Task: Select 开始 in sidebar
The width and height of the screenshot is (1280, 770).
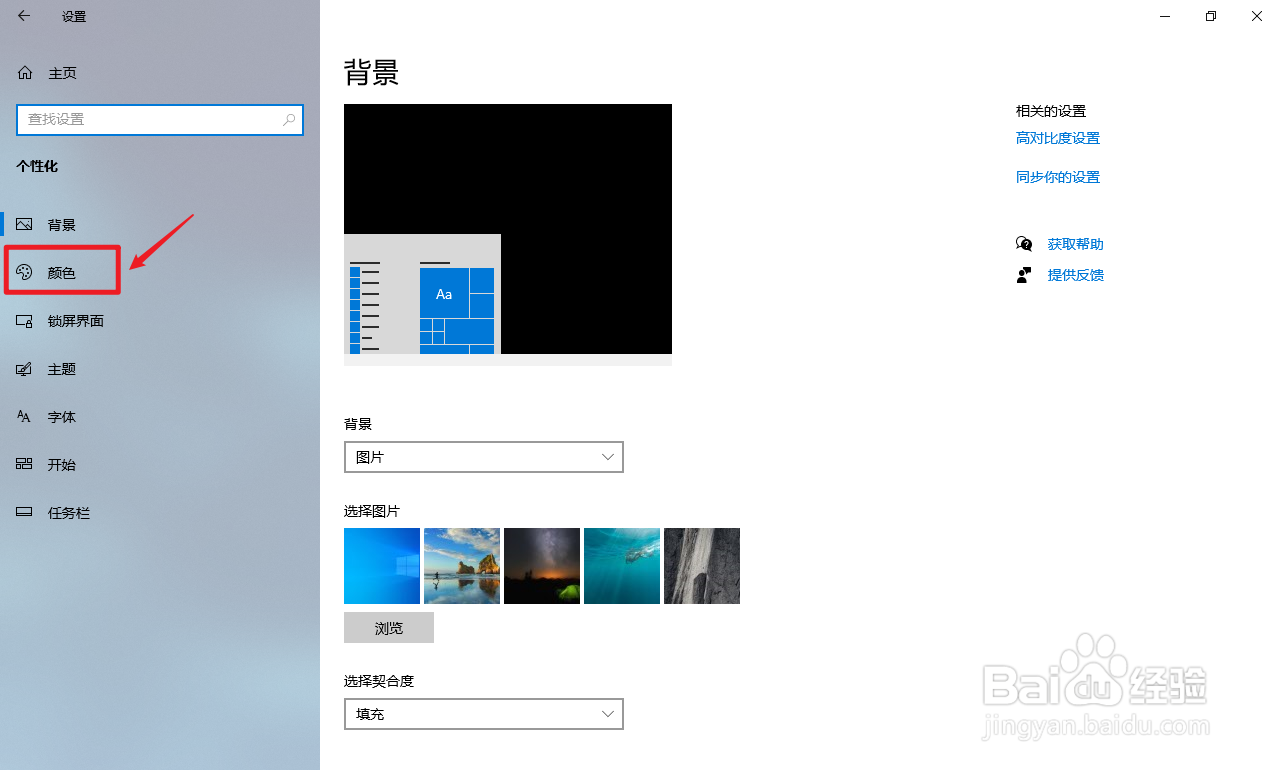Action: (x=160, y=465)
